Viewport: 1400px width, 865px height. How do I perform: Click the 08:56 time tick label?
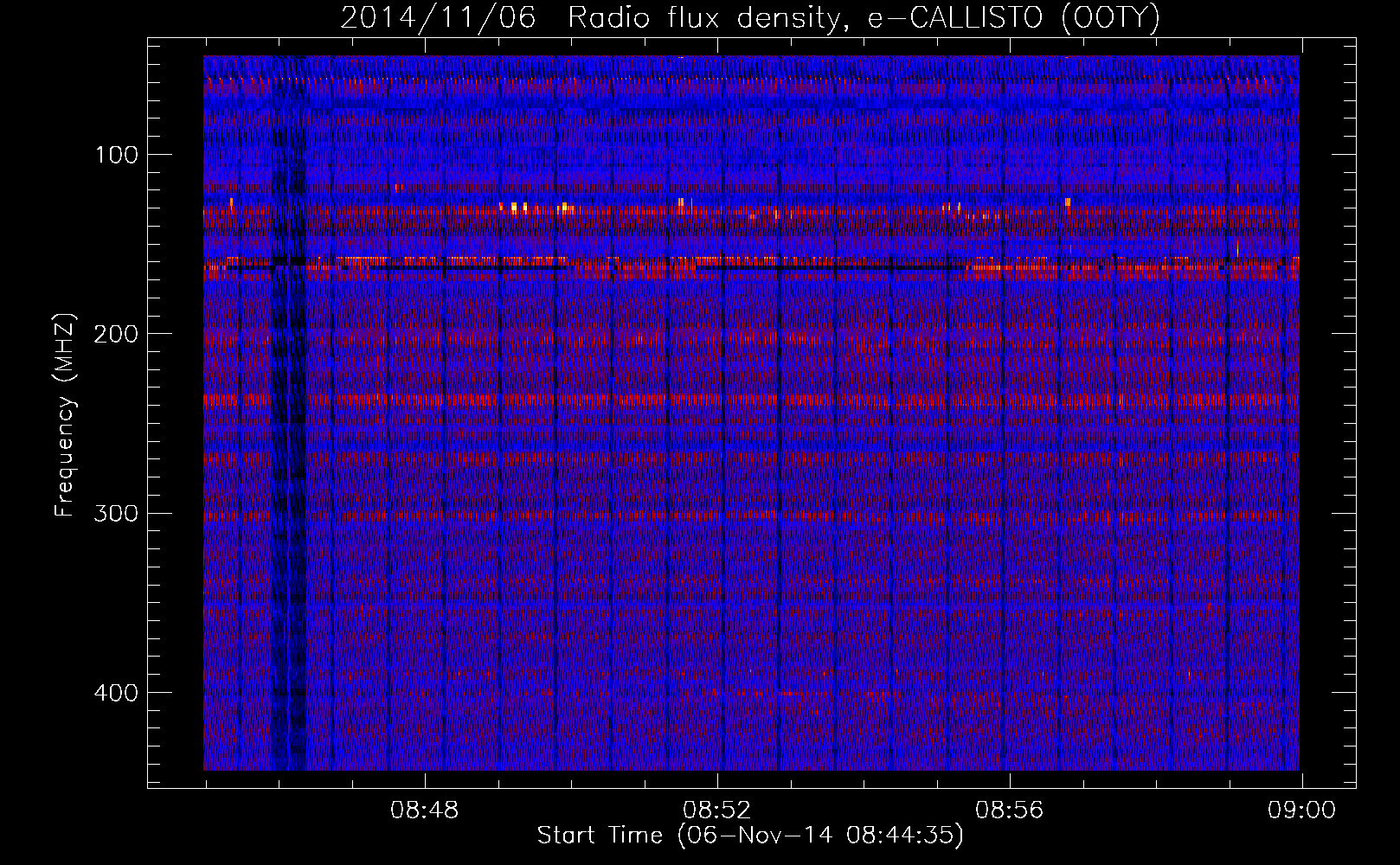[x=1009, y=811]
